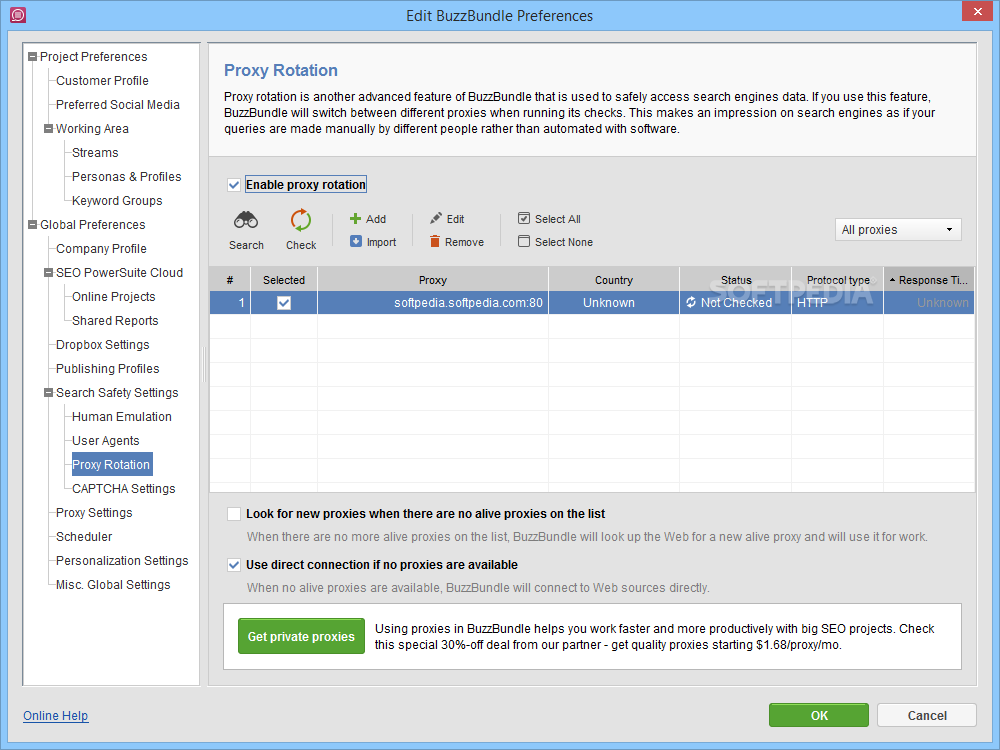Click the HTTP protocol cell
The width and height of the screenshot is (1000, 750).
click(x=837, y=303)
